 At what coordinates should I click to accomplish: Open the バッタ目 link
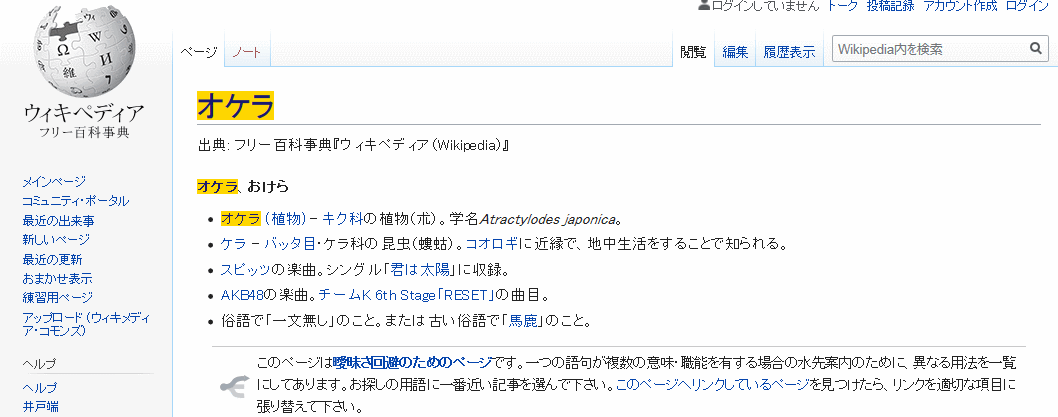pos(289,244)
